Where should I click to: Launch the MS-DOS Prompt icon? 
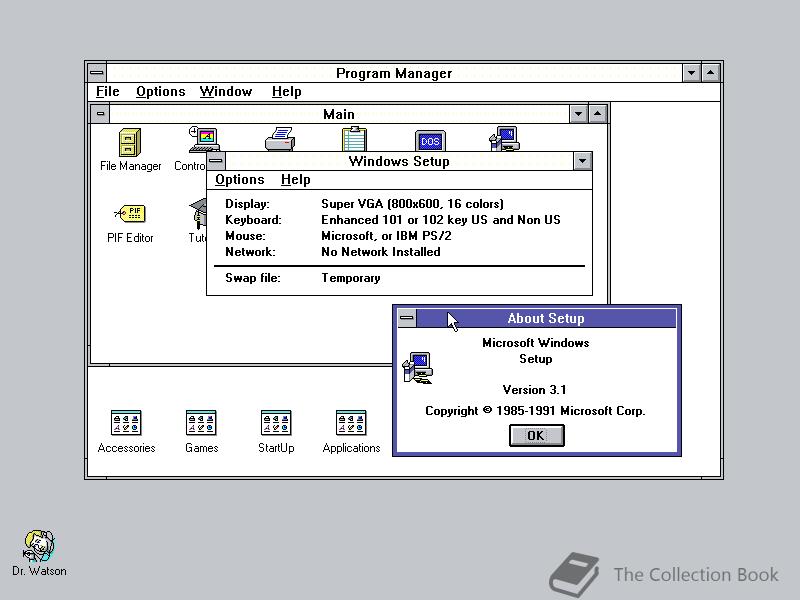[x=430, y=140]
